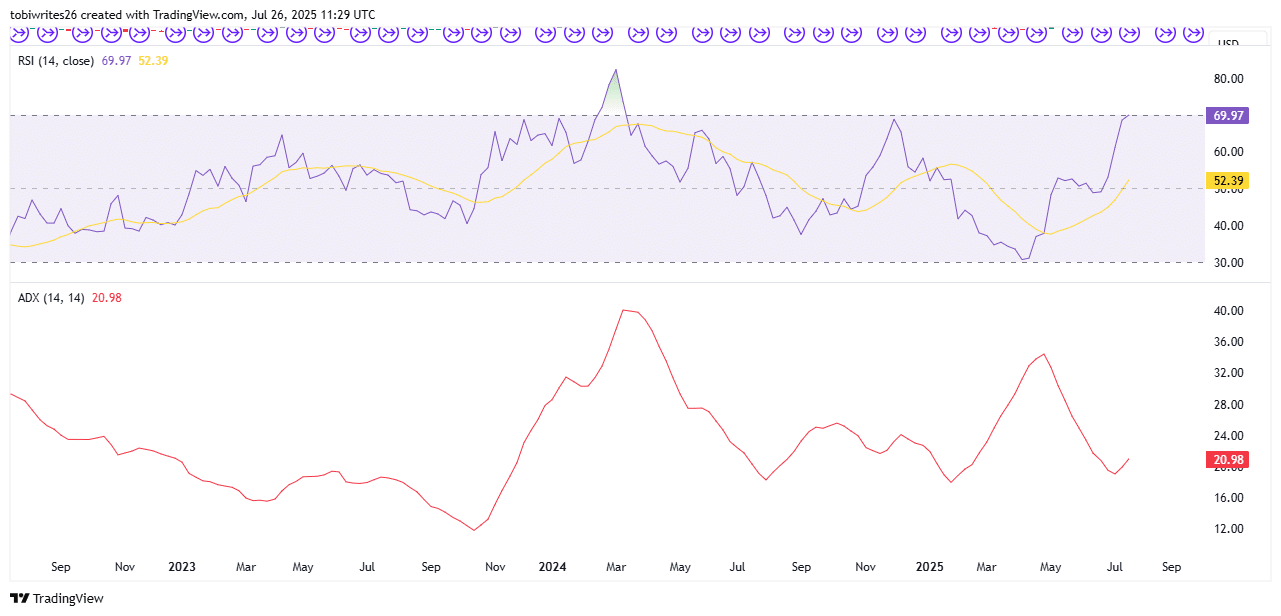This screenshot has width=1281, height=616.
Task: Select the purple event marker above 2024
Action: [545, 33]
